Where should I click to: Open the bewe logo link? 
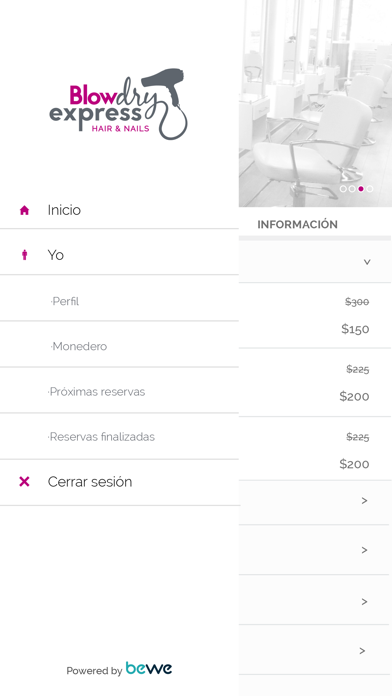click(x=149, y=668)
